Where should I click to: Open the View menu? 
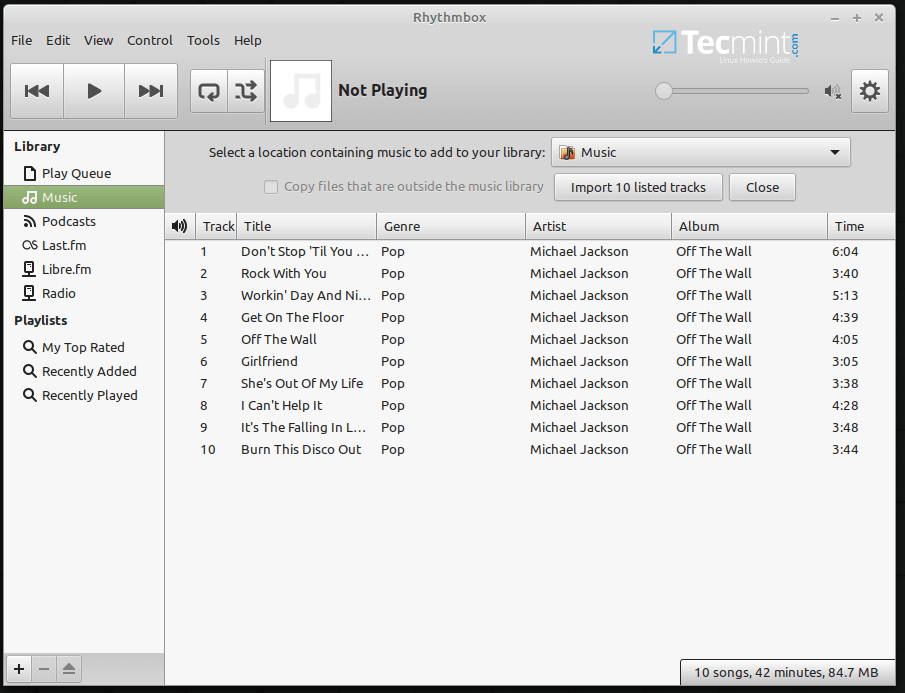click(98, 40)
